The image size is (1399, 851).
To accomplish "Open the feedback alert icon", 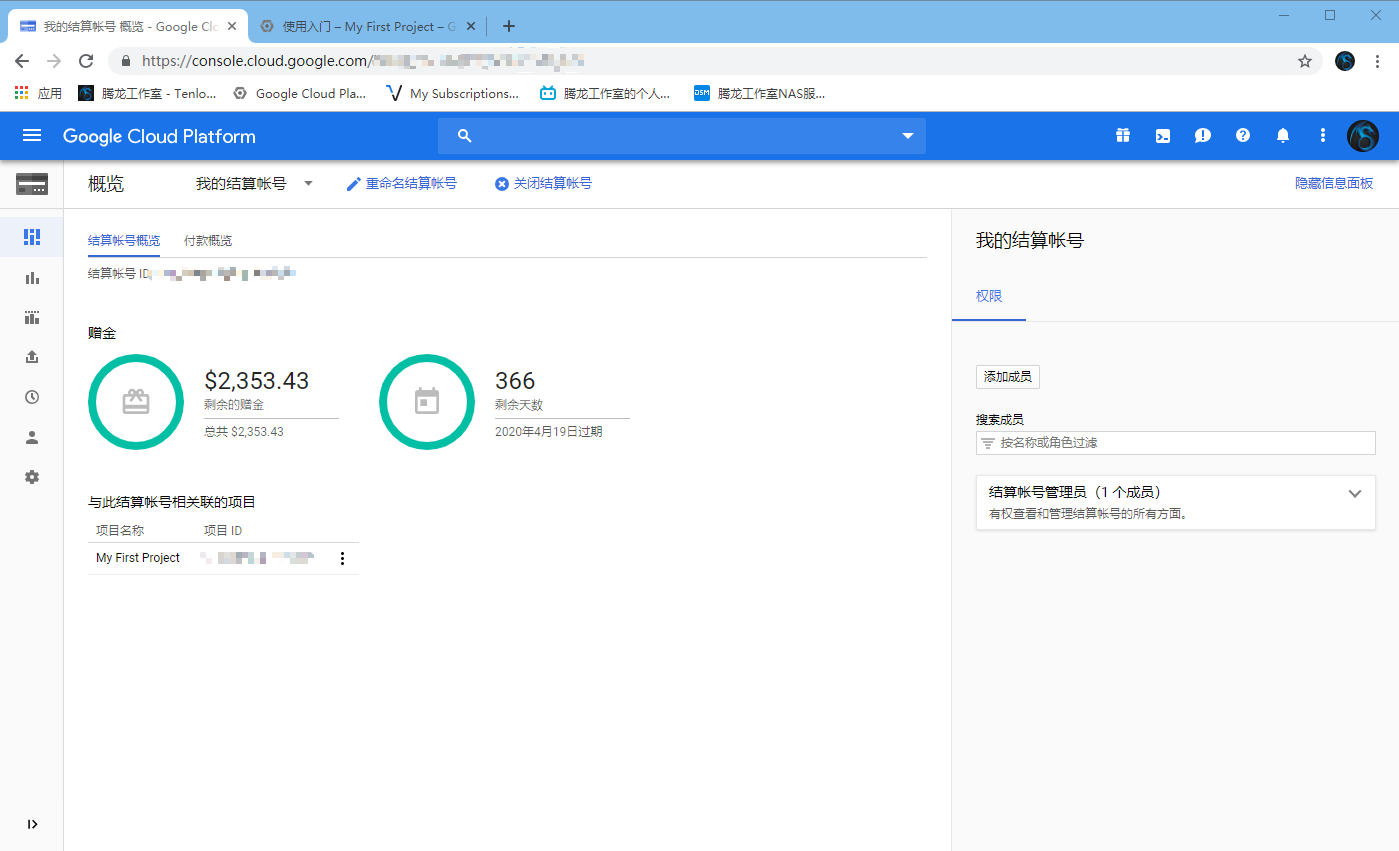I will (1203, 136).
